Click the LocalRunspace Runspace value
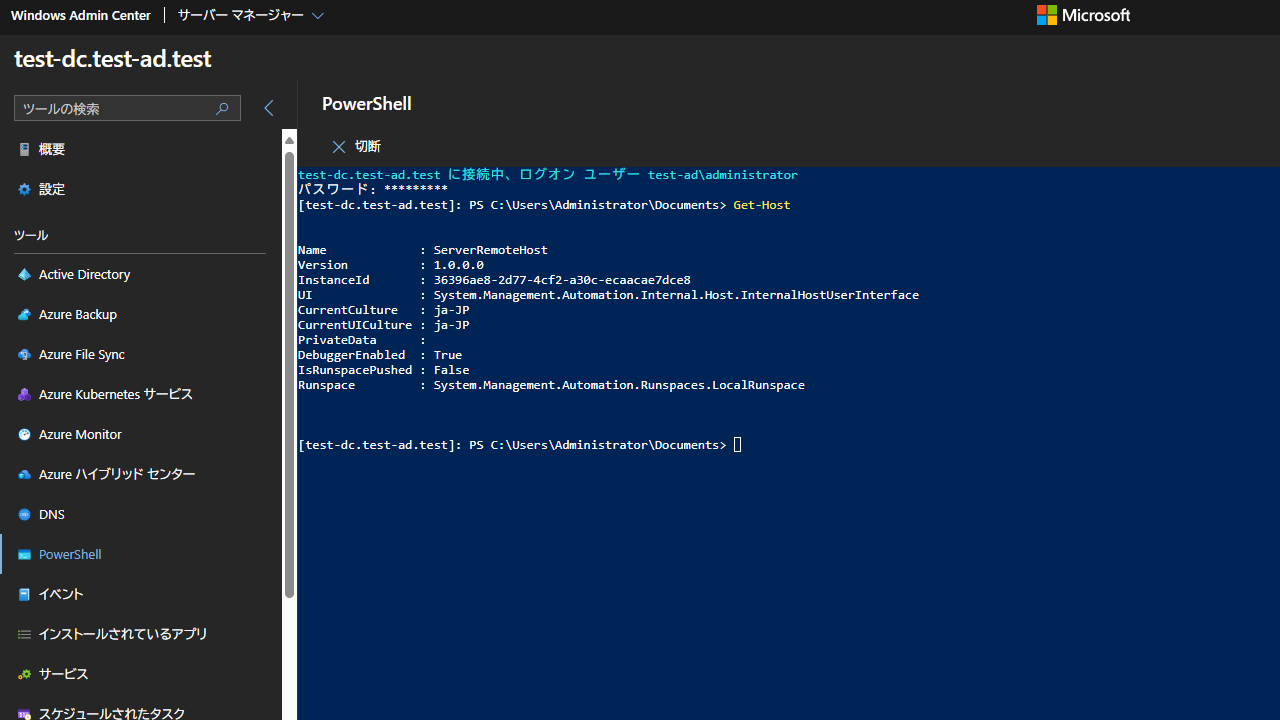The width and height of the screenshot is (1280, 720). pos(619,385)
